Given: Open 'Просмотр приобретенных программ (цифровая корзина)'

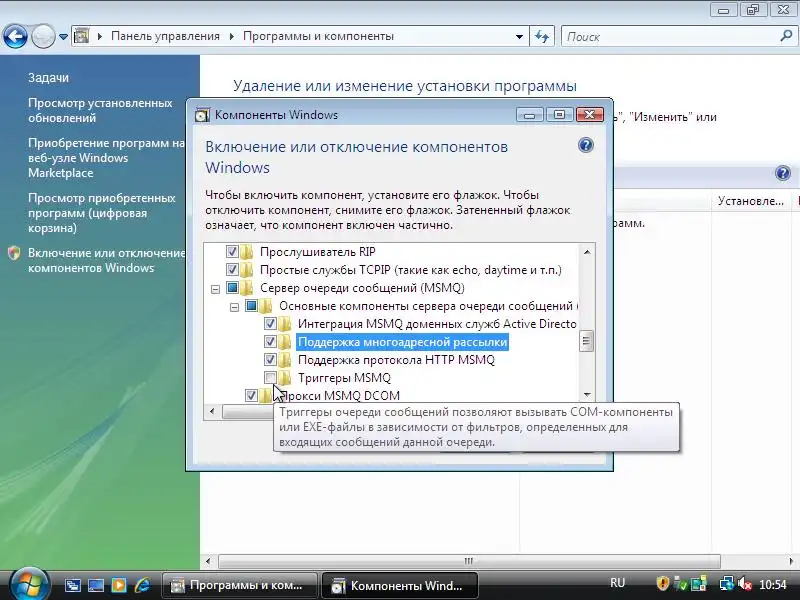Looking at the screenshot, I should (x=102, y=213).
